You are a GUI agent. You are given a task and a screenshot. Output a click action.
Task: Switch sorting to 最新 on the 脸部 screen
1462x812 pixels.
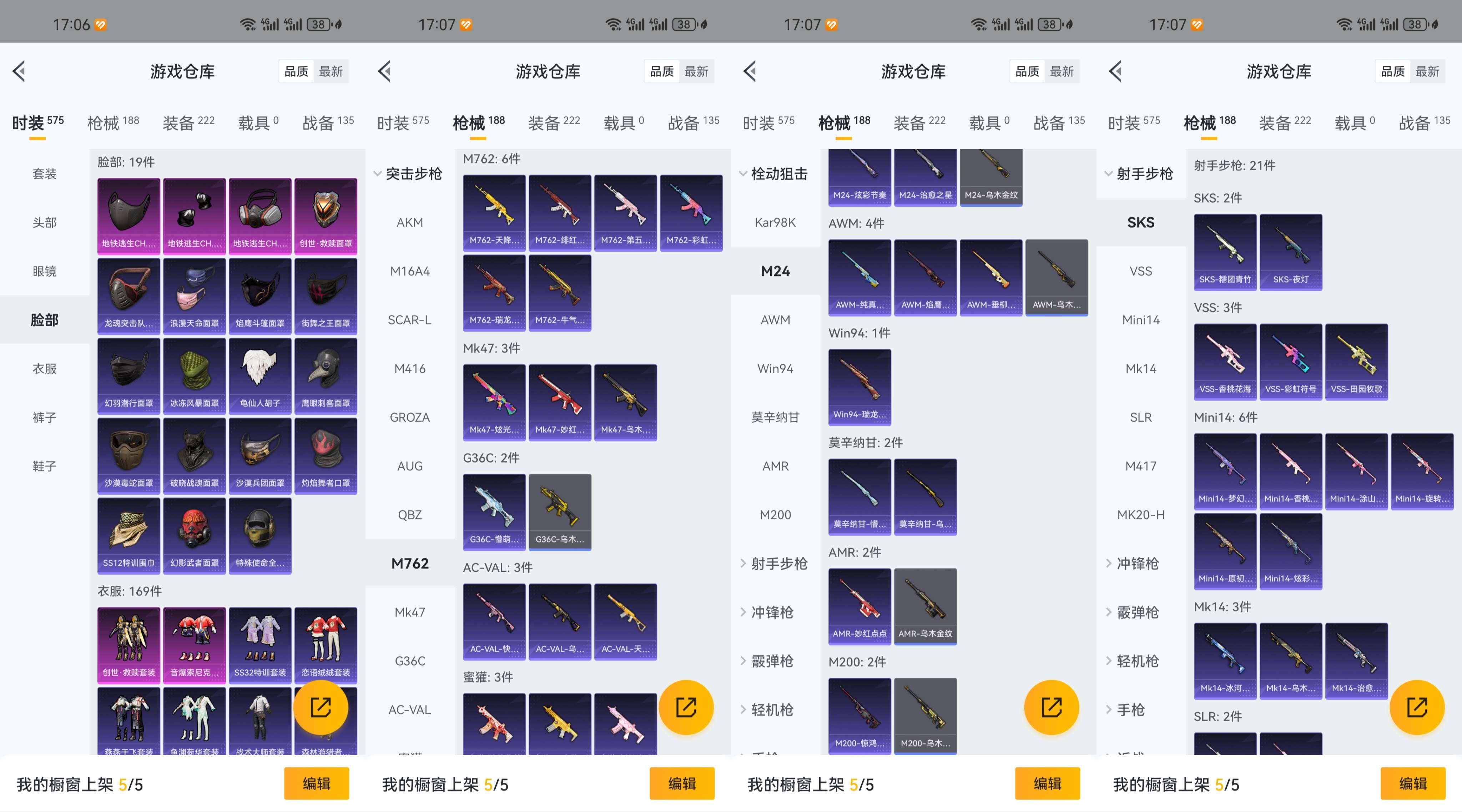pyautogui.click(x=331, y=71)
